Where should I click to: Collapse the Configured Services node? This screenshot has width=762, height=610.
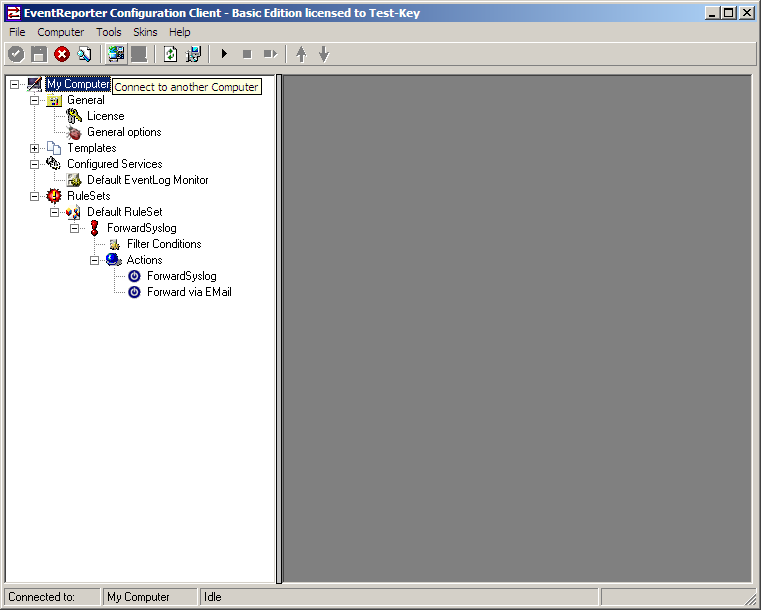(35, 164)
